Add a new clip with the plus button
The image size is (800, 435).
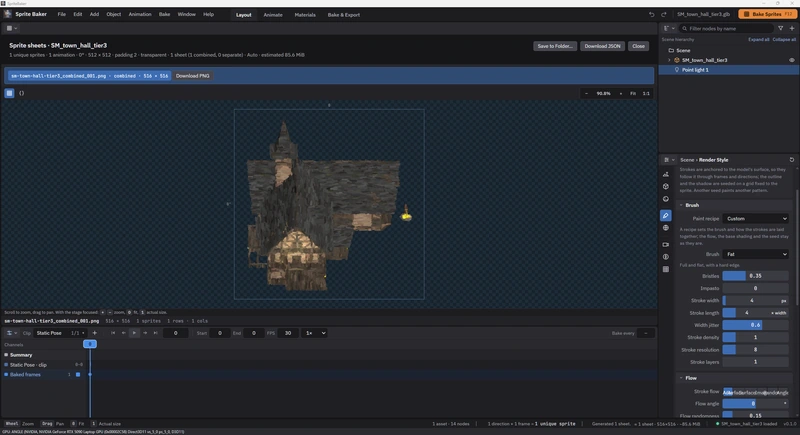tap(94, 333)
